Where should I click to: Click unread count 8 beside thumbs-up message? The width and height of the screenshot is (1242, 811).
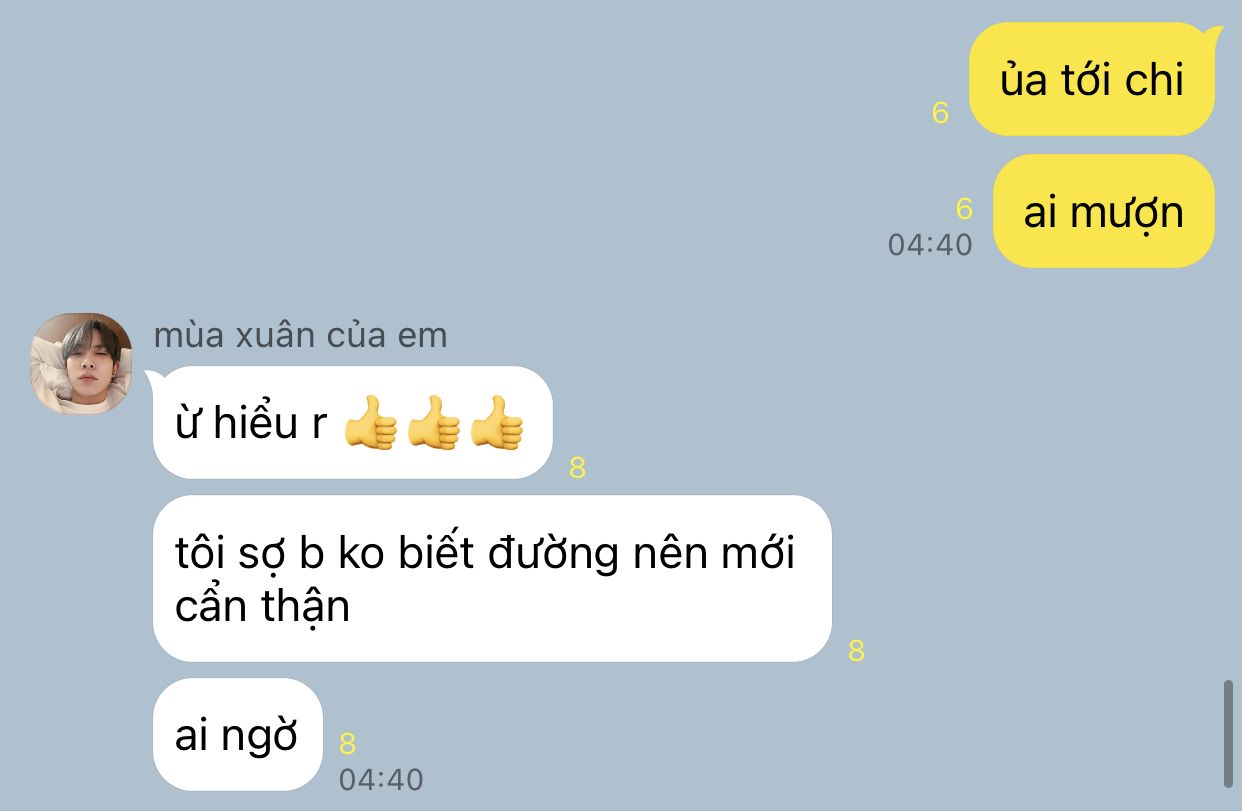(577, 467)
